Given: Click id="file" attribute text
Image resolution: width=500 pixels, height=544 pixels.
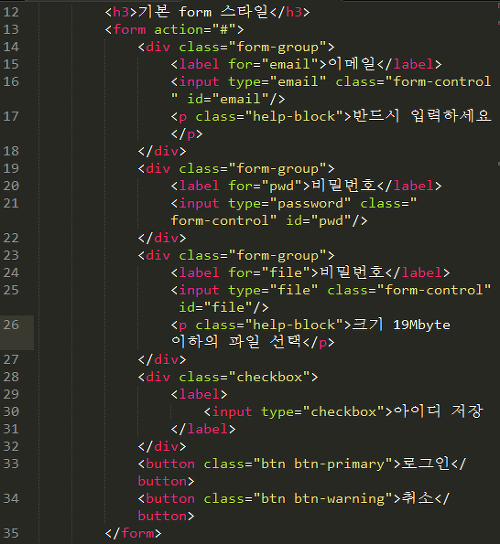Looking at the screenshot, I should 216,308.
